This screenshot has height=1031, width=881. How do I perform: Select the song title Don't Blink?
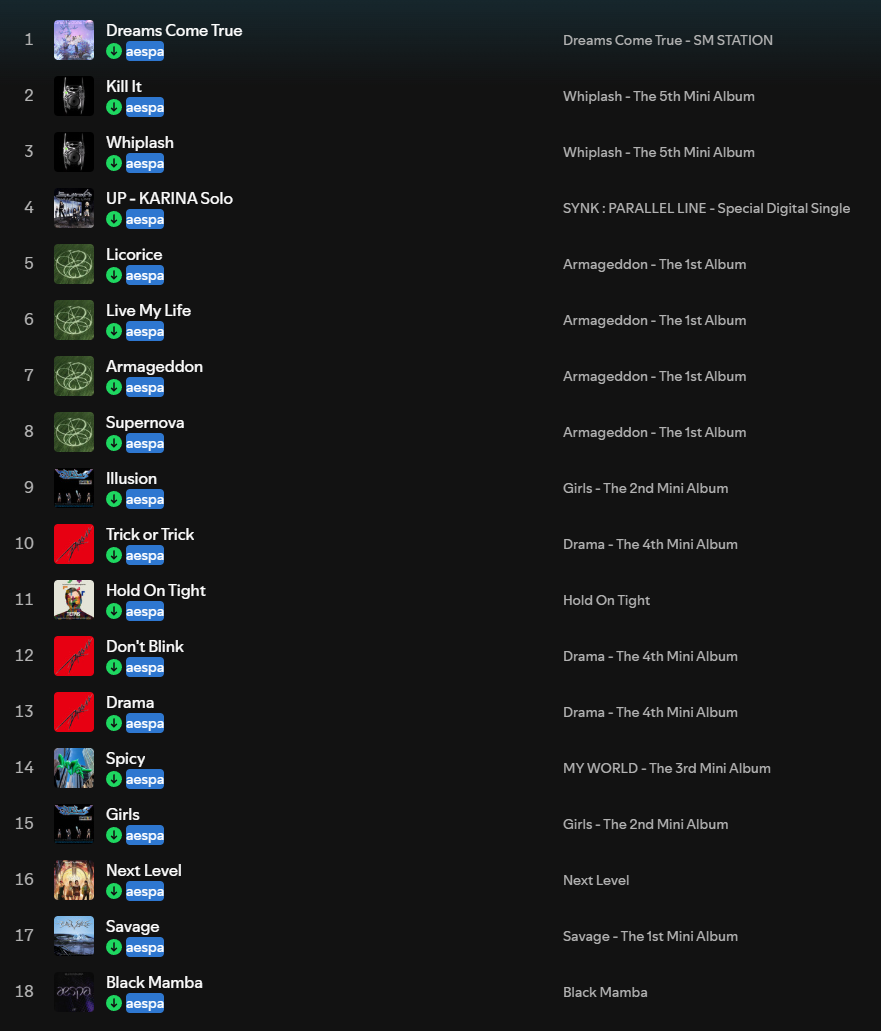pos(145,646)
